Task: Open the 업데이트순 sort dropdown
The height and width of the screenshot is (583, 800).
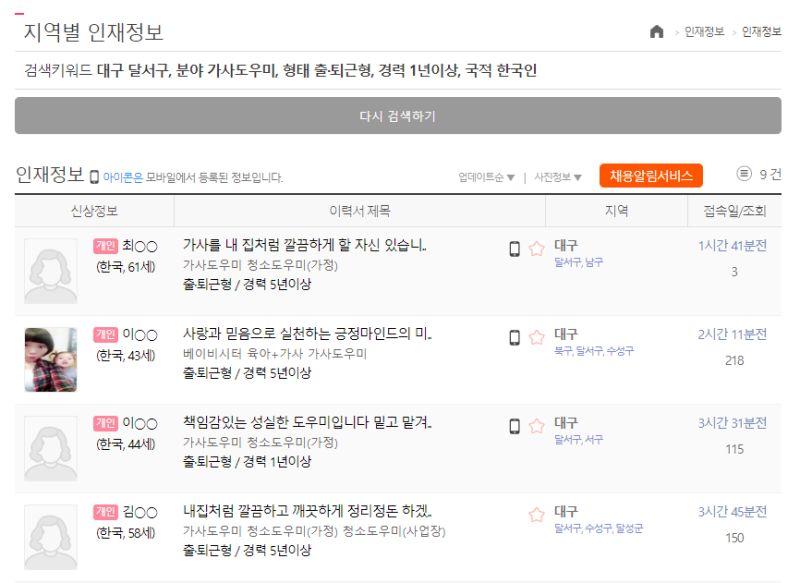Action: [x=486, y=177]
